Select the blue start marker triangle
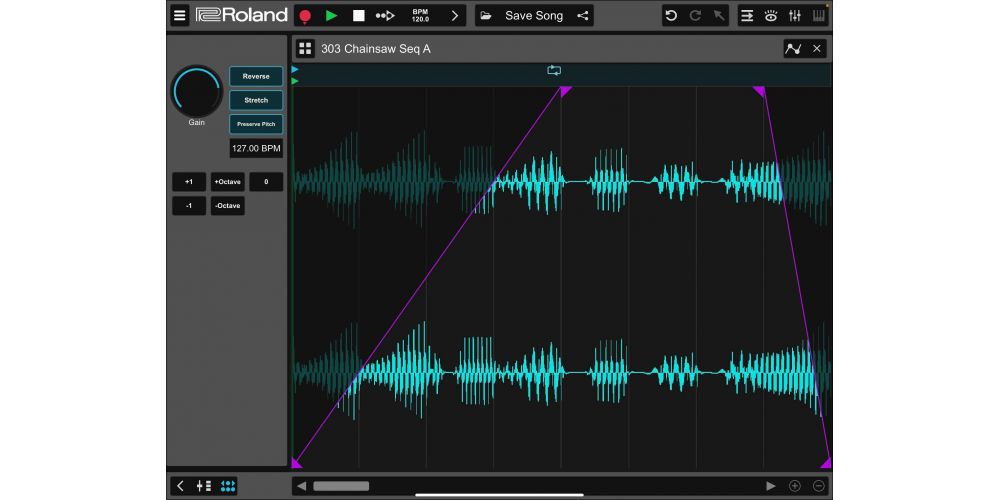 coord(295,69)
